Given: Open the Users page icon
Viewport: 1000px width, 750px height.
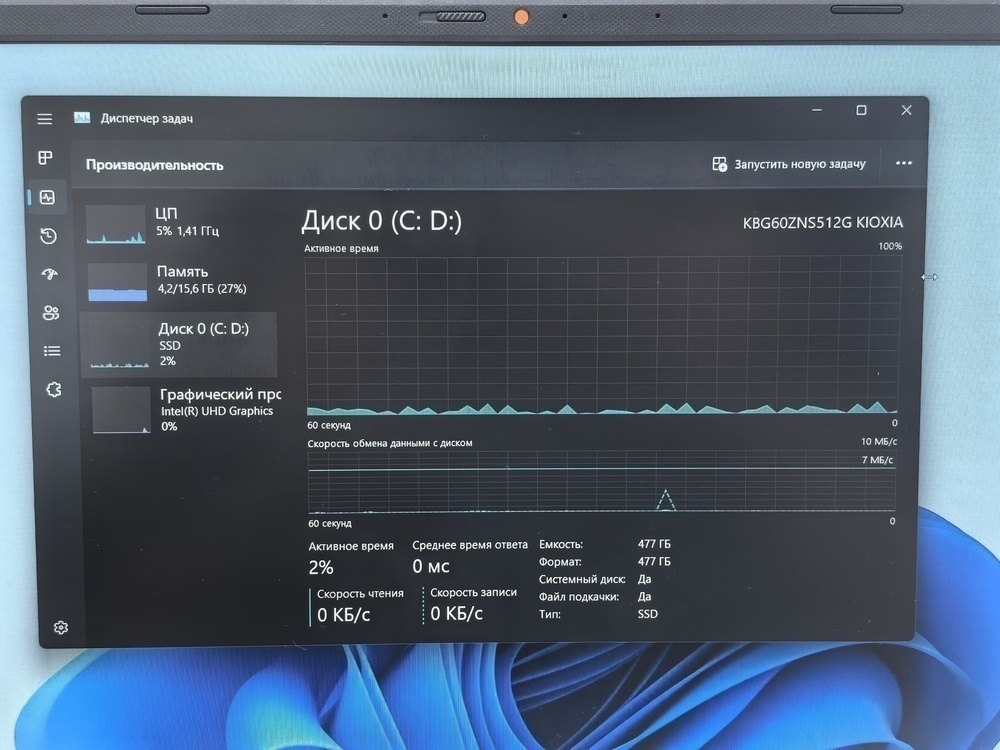Looking at the screenshot, I should click(x=51, y=312).
